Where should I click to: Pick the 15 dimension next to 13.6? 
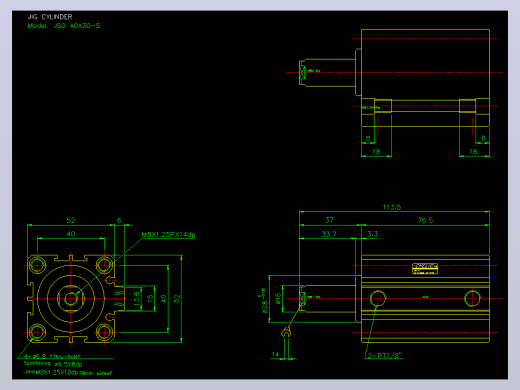click(x=150, y=298)
